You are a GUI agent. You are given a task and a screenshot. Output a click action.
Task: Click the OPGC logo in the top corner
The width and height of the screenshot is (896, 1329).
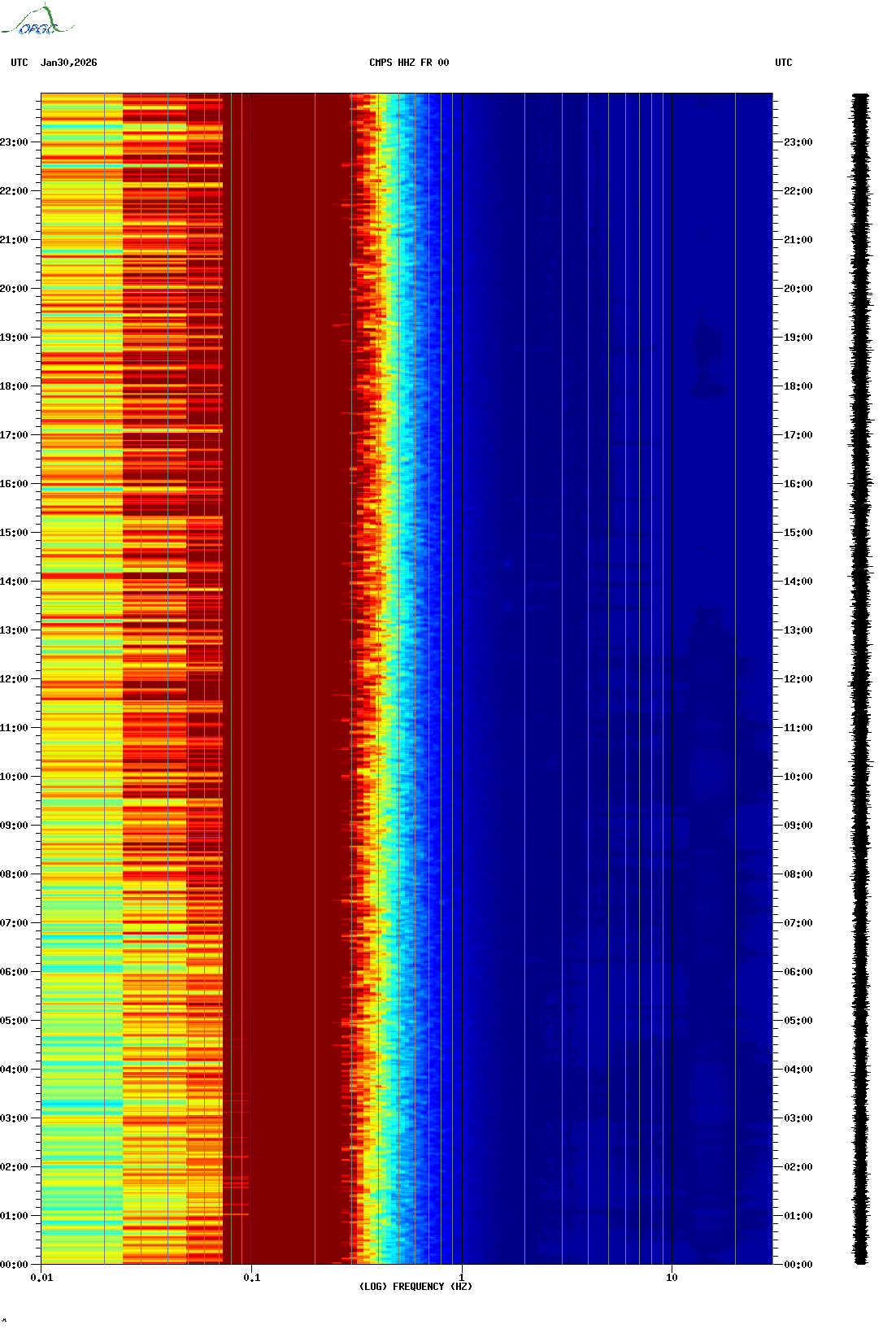pos(37,21)
